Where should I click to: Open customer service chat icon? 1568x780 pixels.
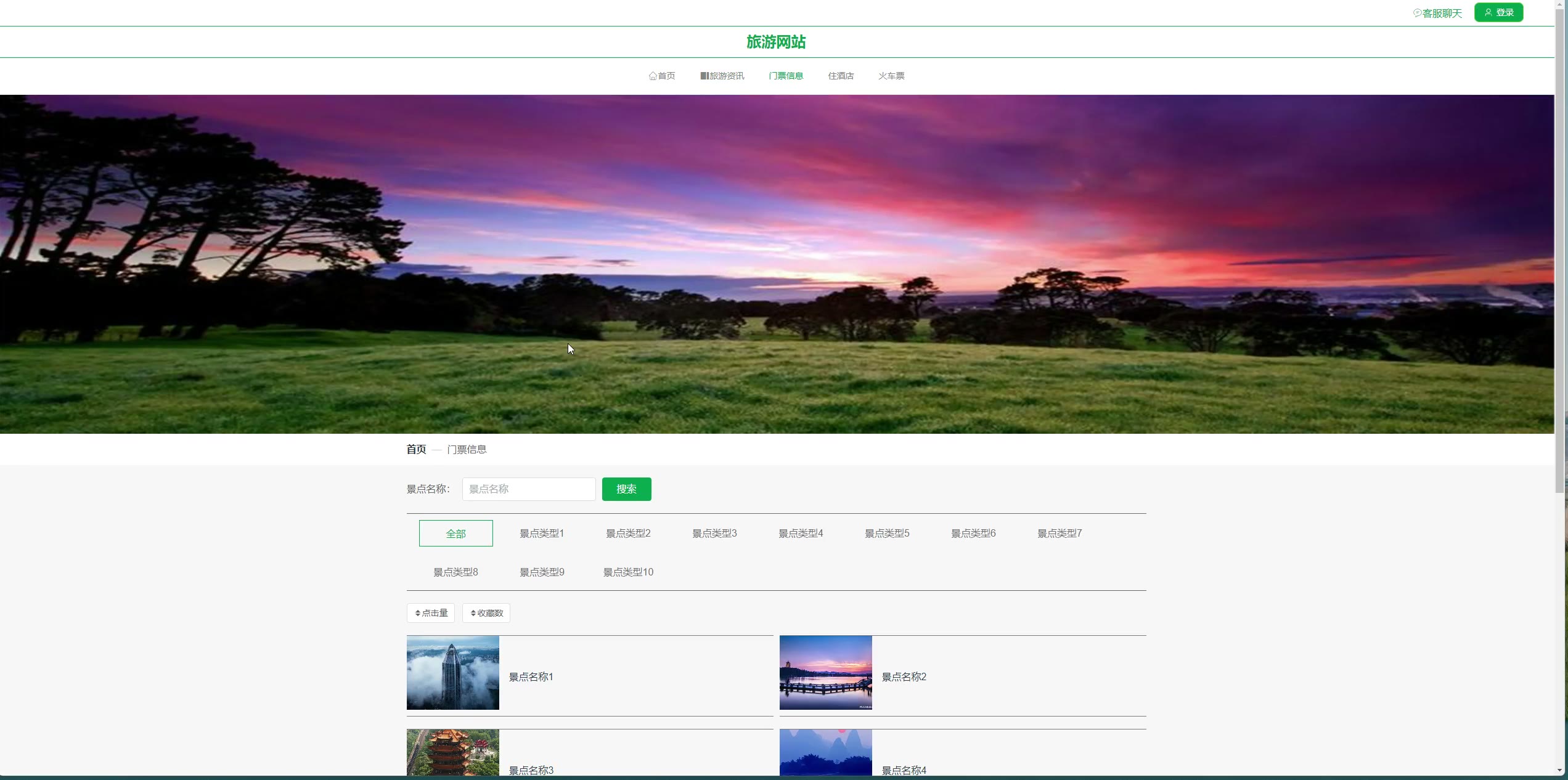tap(1417, 13)
